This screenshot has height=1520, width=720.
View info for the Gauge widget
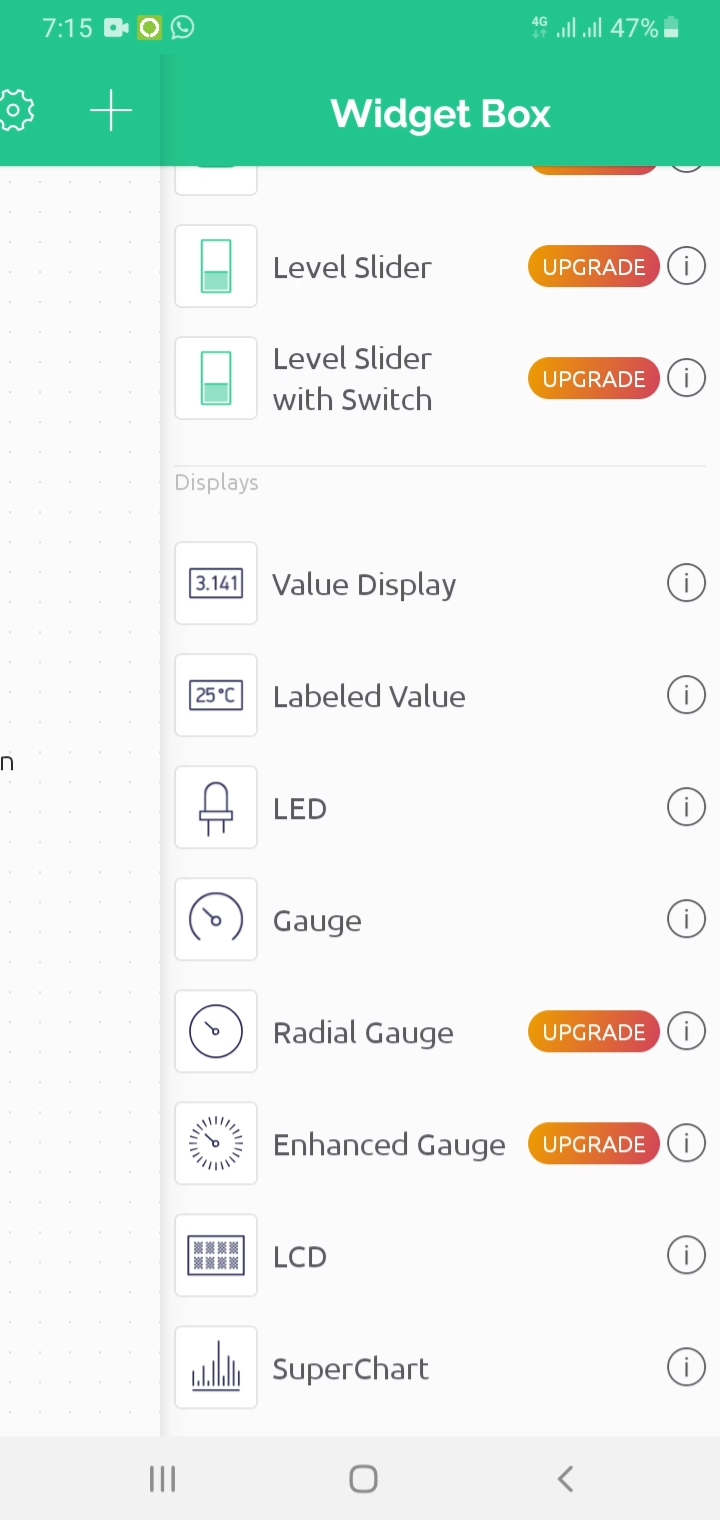(686, 919)
